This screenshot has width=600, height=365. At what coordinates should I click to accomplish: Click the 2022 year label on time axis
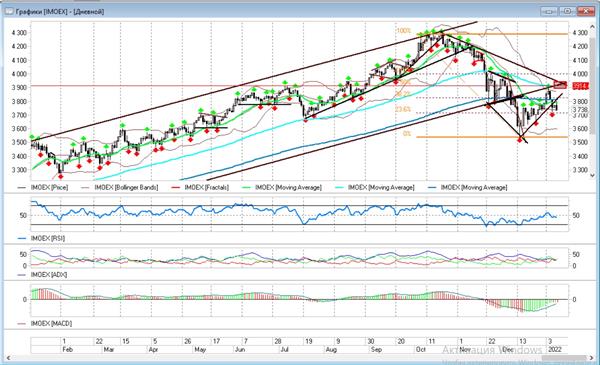555,350
